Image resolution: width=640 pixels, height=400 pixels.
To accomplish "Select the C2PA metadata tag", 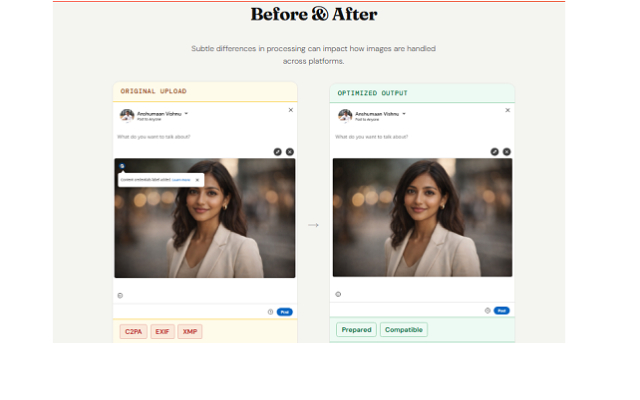I will click(x=132, y=331).
